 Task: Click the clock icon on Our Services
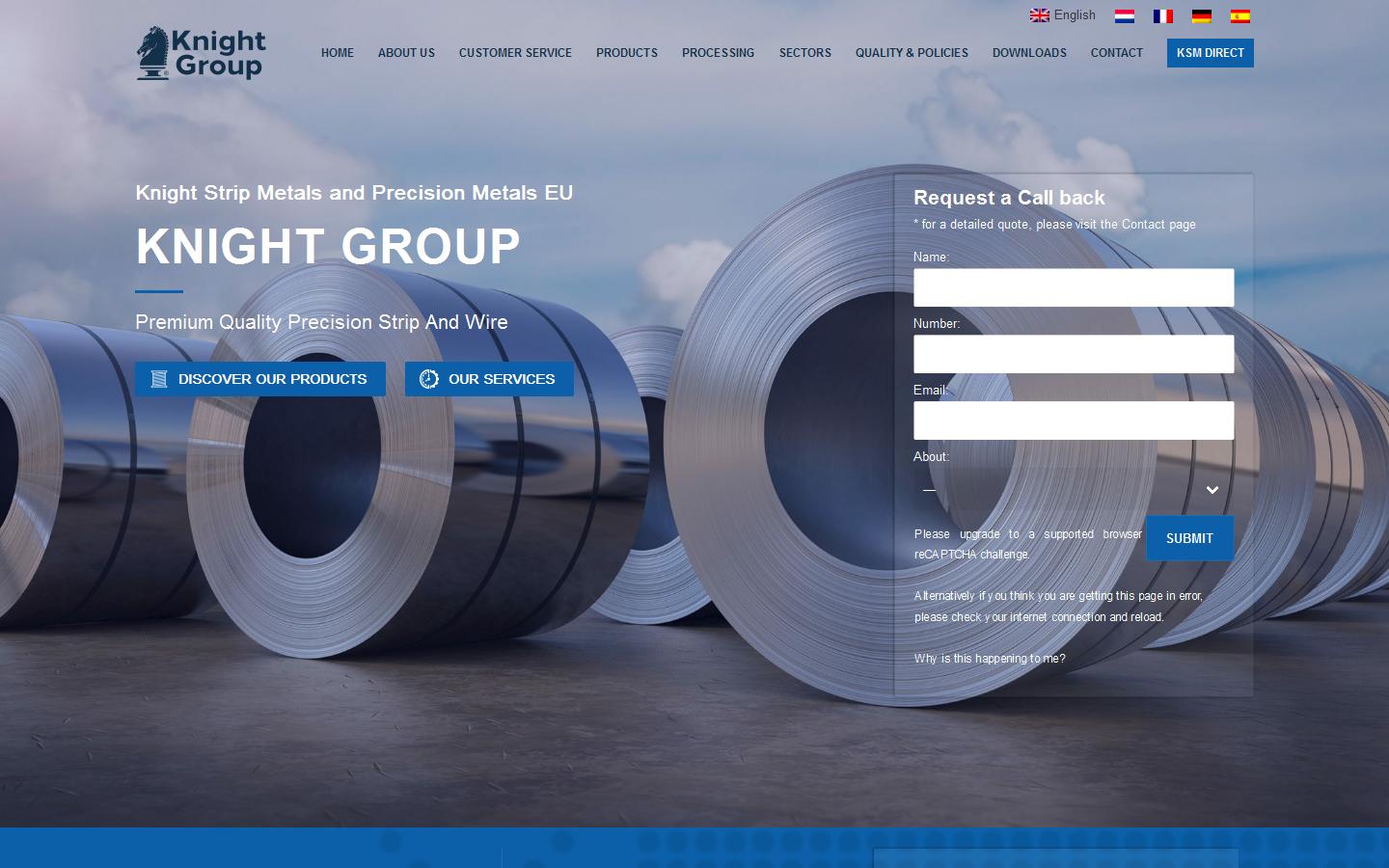pos(429,379)
